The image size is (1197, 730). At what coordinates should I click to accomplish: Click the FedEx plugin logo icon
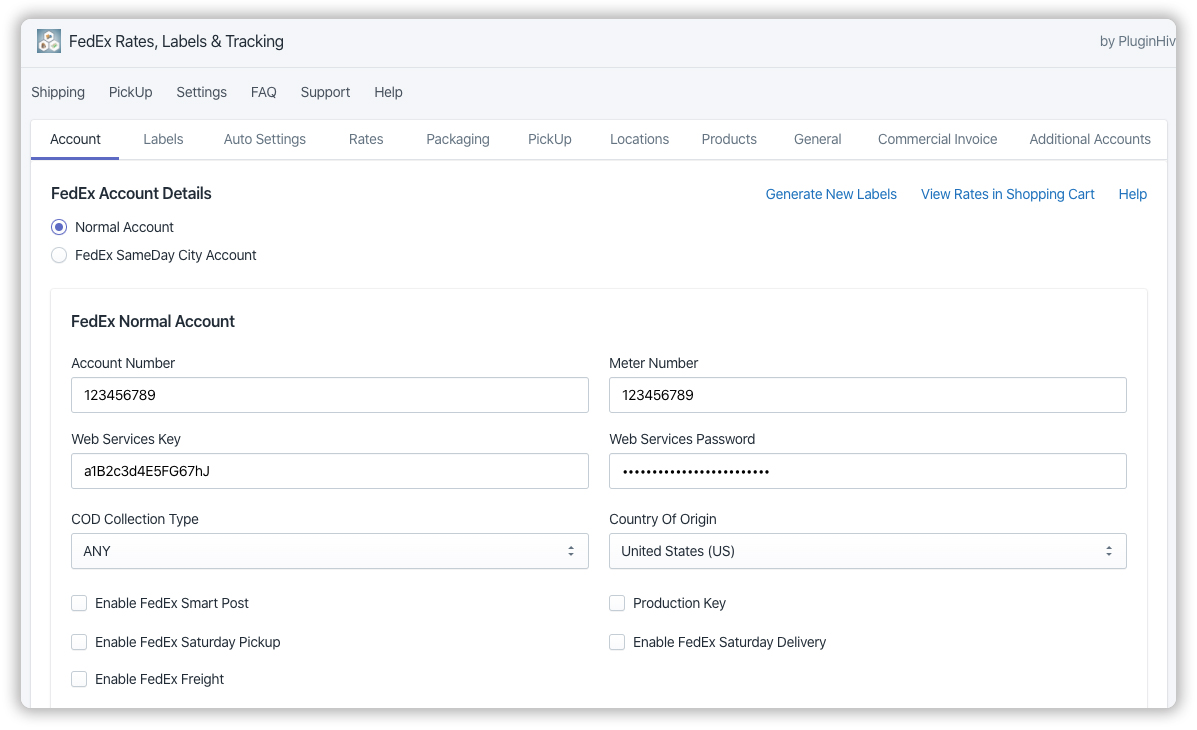pos(49,41)
